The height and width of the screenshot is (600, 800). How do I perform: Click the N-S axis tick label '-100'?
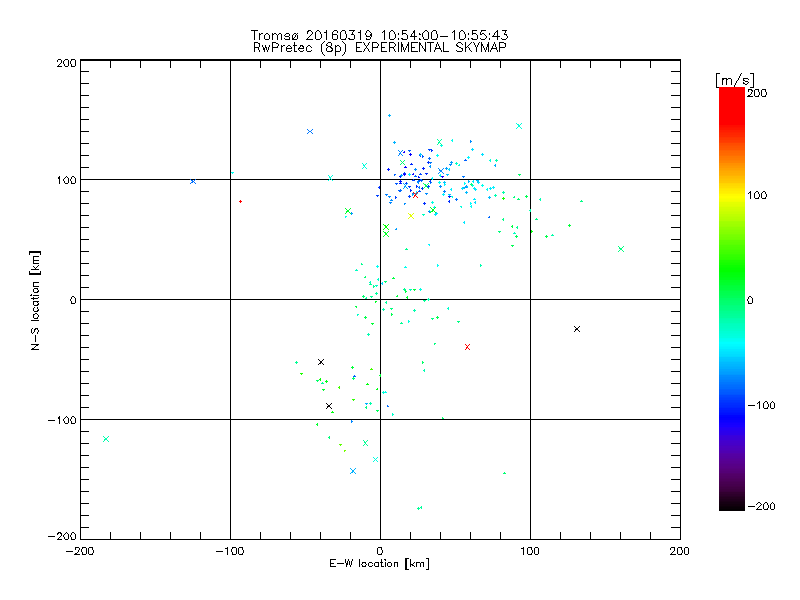coord(62,420)
